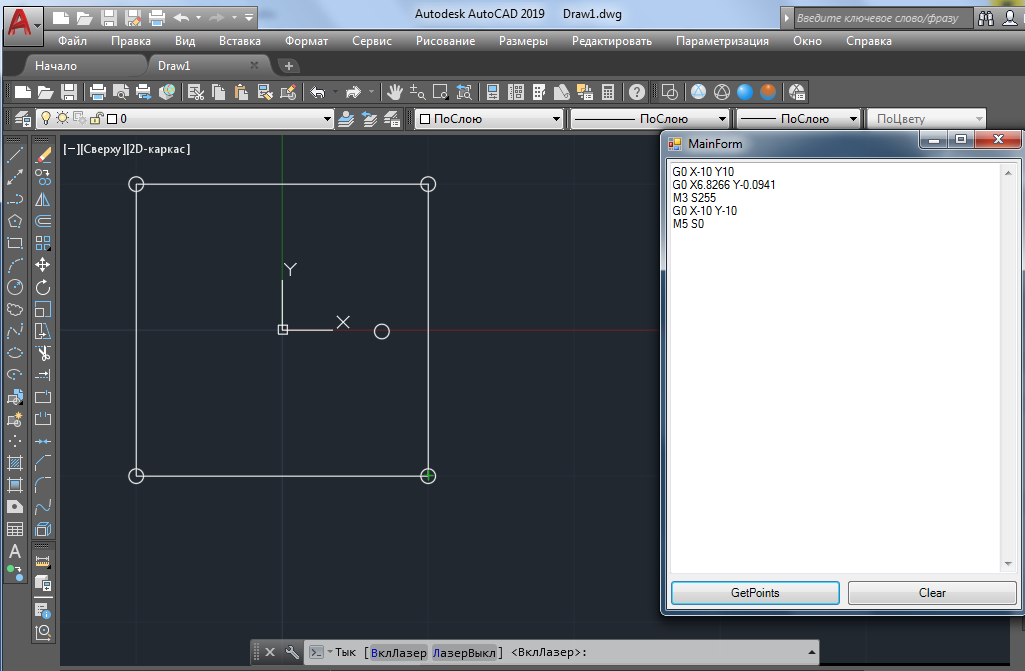Click the Measure distance ruler icon

click(x=42, y=561)
